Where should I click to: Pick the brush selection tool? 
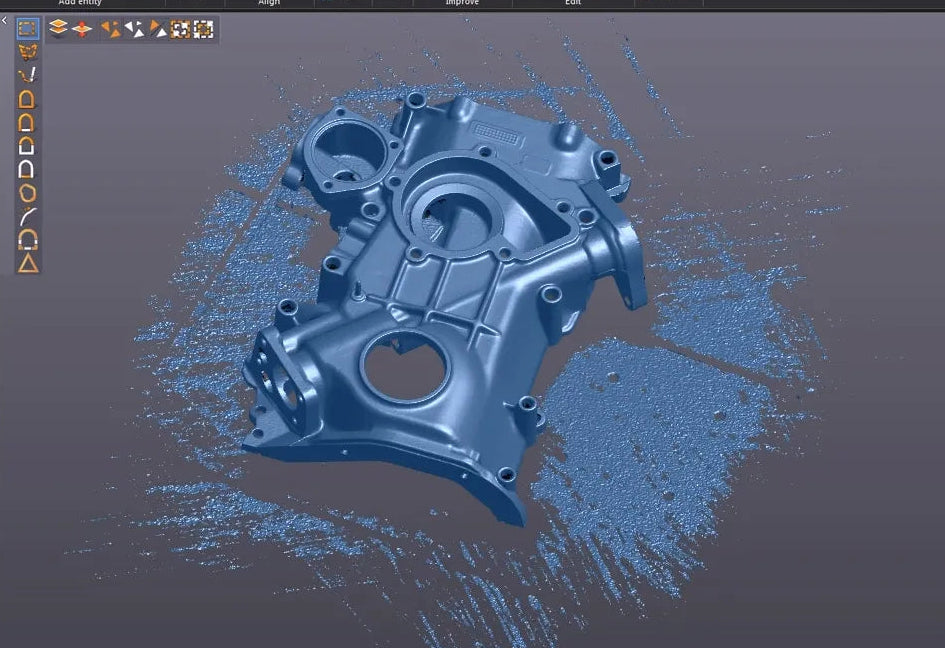click(28, 75)
